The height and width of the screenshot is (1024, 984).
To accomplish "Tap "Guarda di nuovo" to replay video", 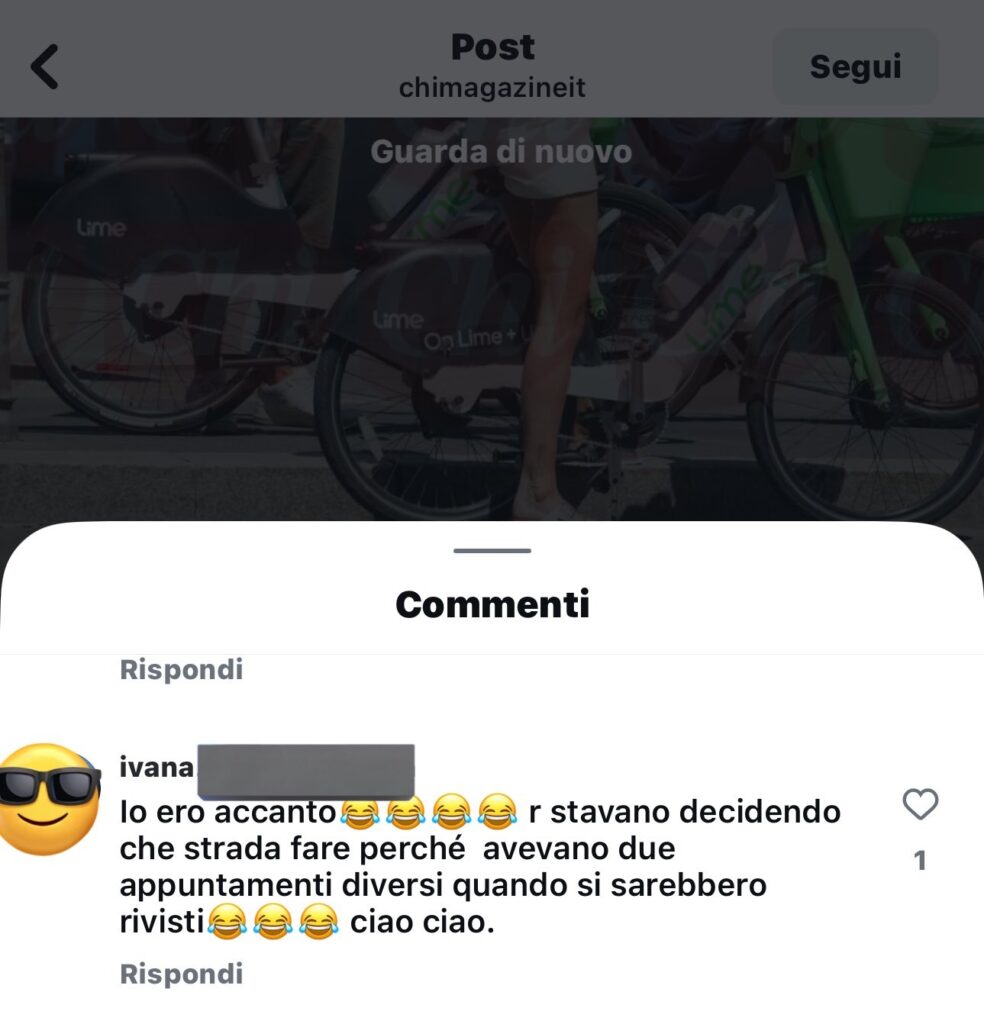I will pyautogui.click(x=501, y=152).
